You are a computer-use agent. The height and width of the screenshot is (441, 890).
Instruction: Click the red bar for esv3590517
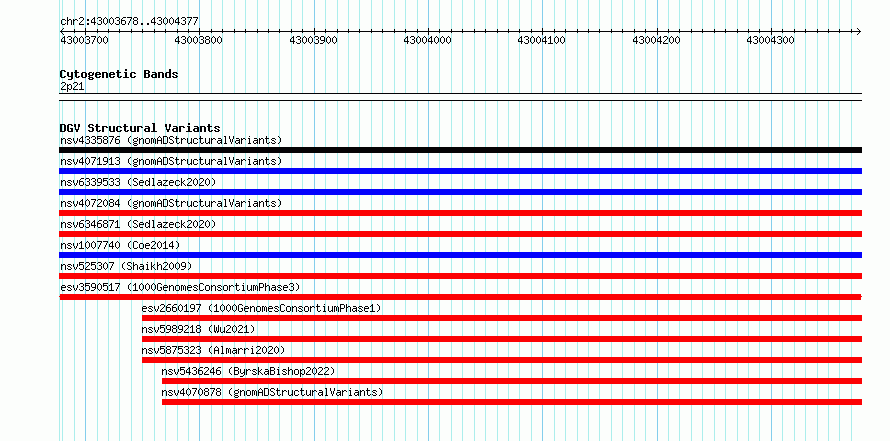click(x=460, y=297)
